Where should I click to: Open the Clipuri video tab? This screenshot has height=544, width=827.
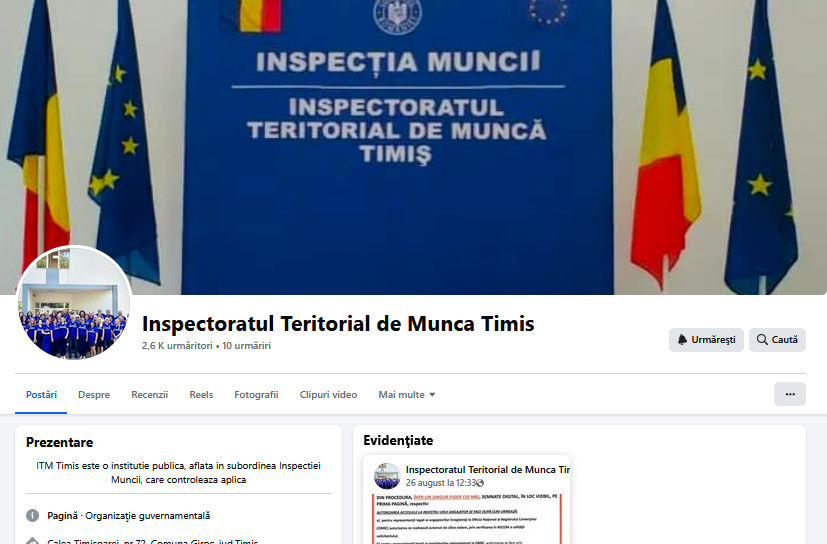coord(328,395)
